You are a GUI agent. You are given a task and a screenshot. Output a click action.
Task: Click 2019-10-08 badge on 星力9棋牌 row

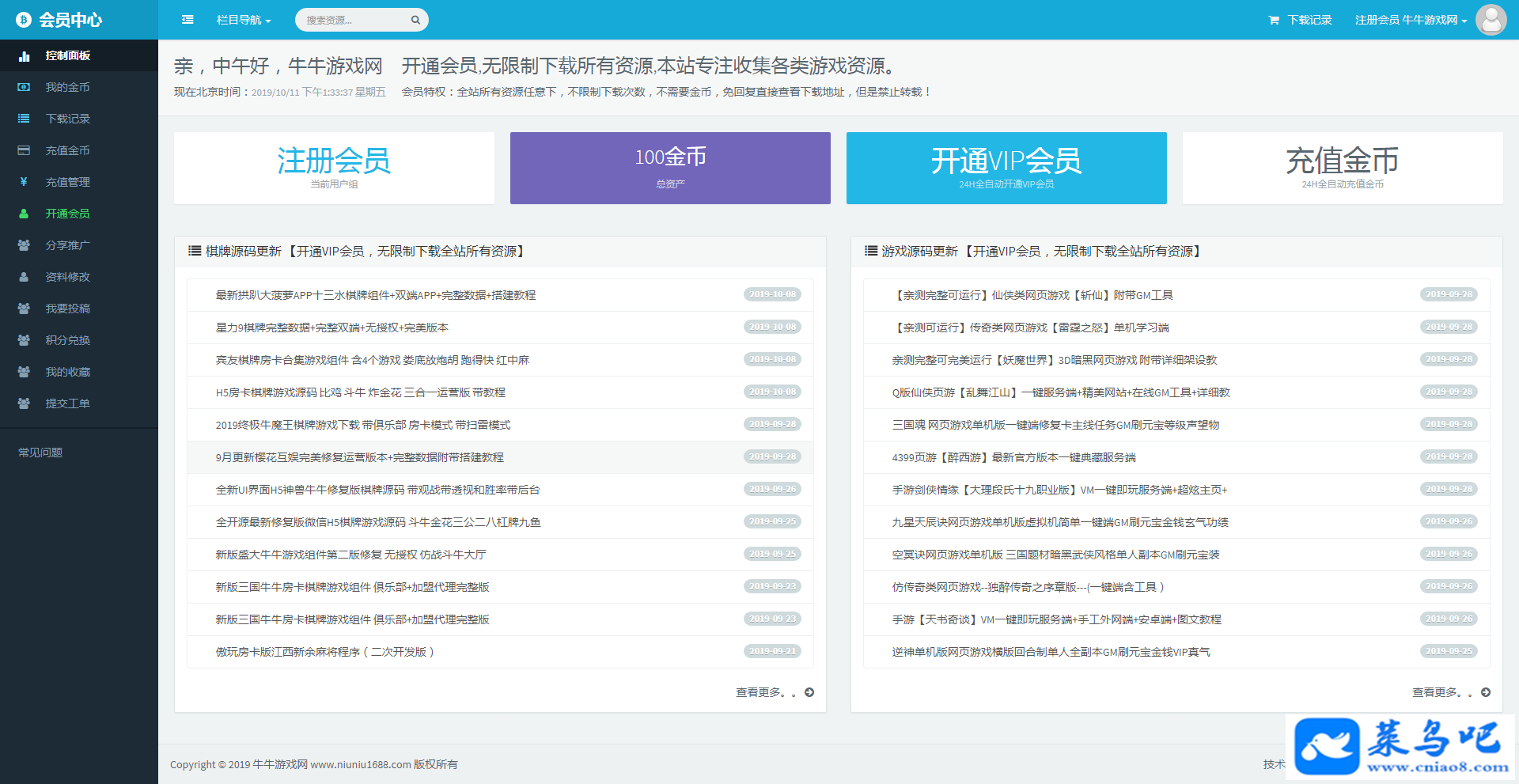point(772,327)
